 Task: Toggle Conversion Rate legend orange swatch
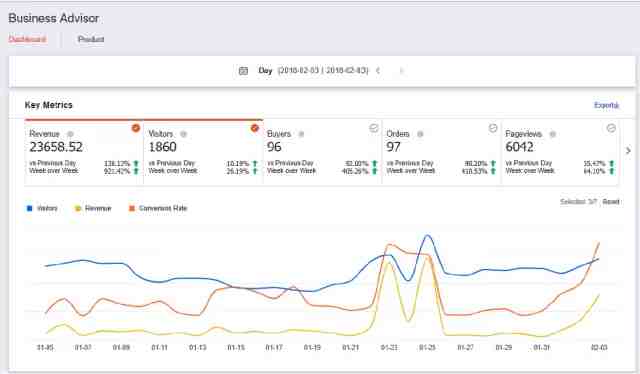(132, 209)
